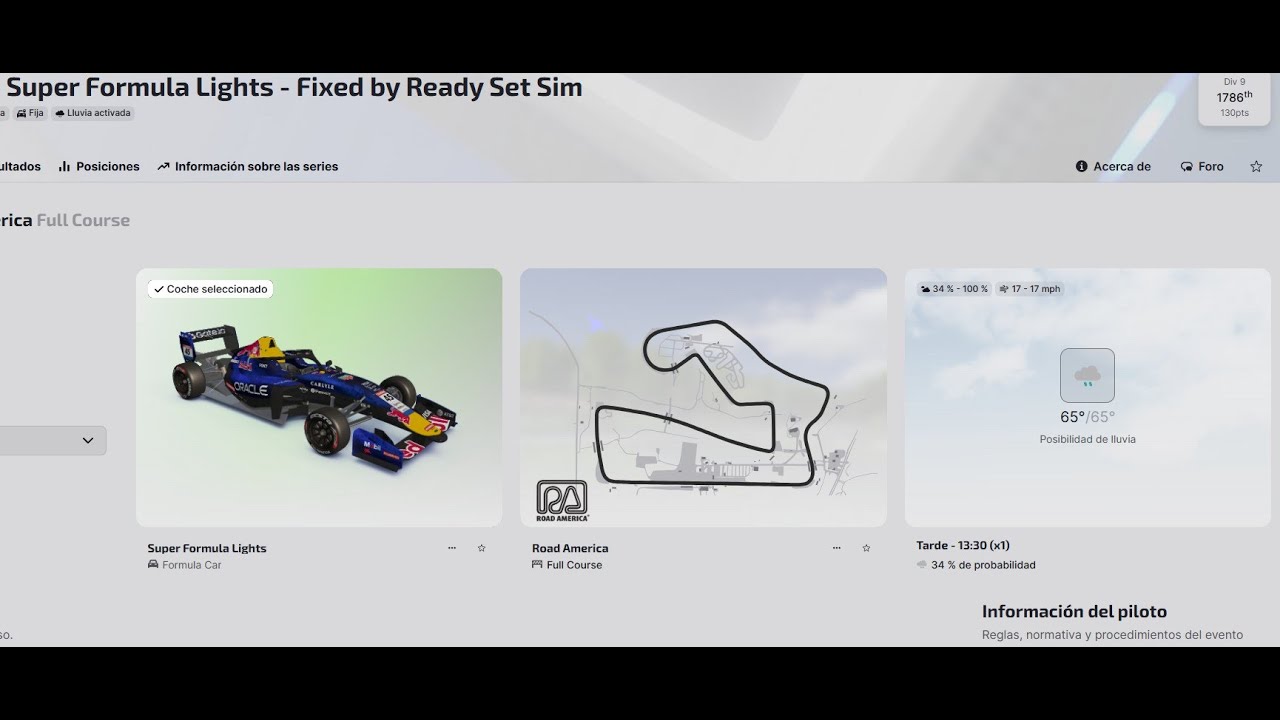1280x720 pixels.
Task: Click the rain weather icon
Action: [1087, 376]
